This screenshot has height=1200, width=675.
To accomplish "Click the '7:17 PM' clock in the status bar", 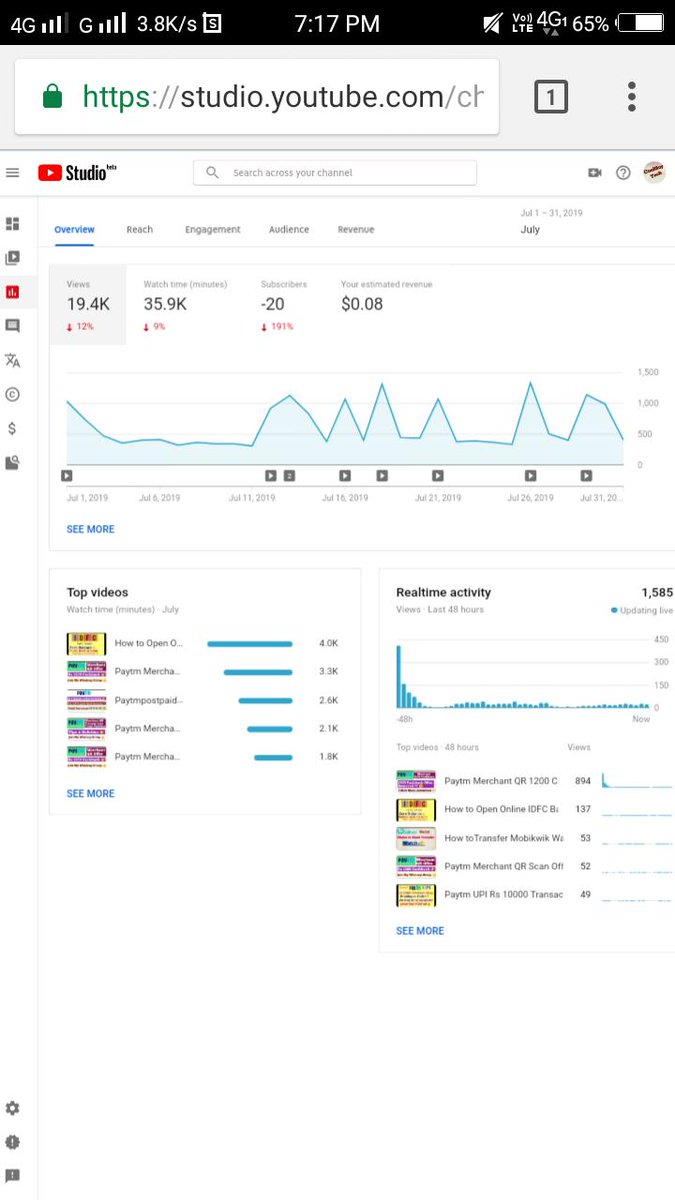I will point(337,23).
